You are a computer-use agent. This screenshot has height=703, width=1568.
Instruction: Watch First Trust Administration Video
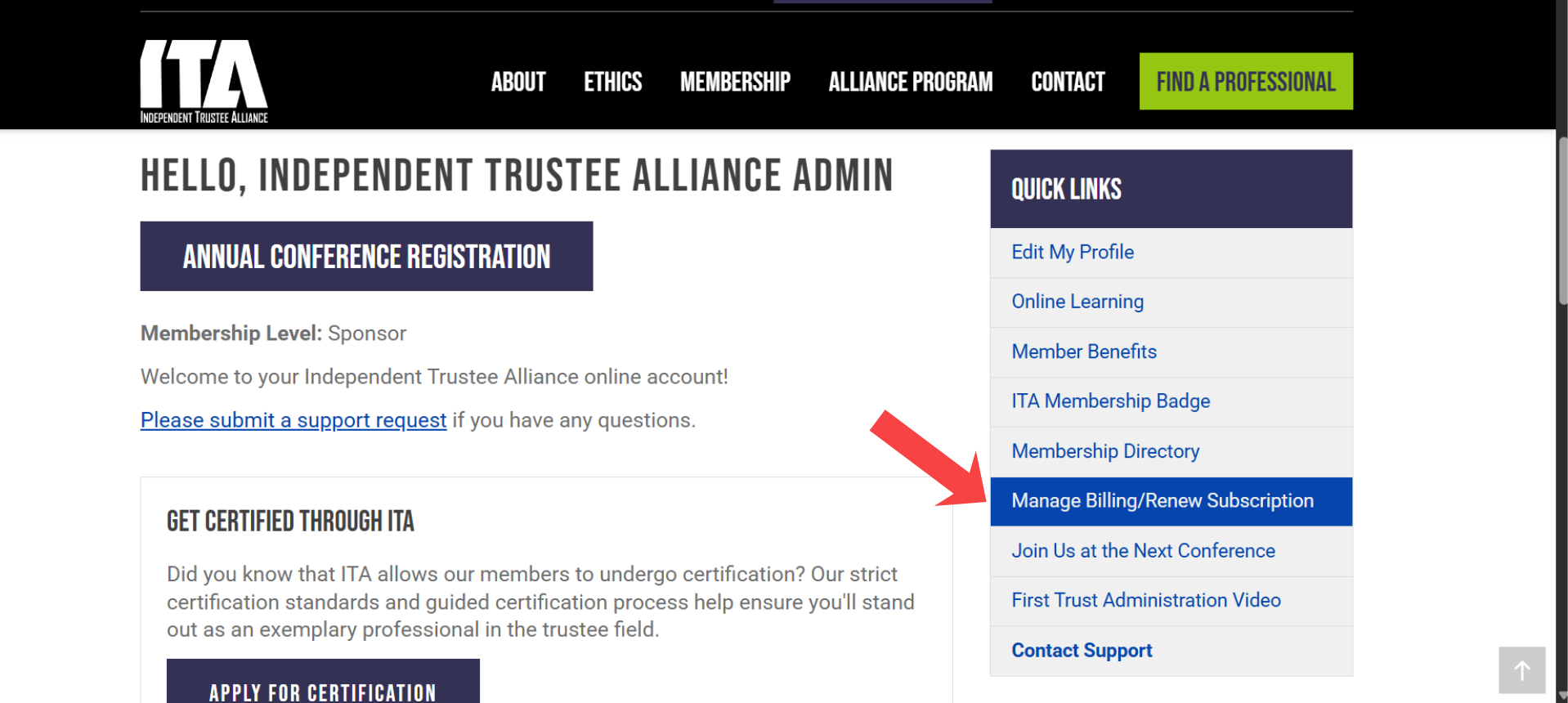click(x=1145, y=601)
